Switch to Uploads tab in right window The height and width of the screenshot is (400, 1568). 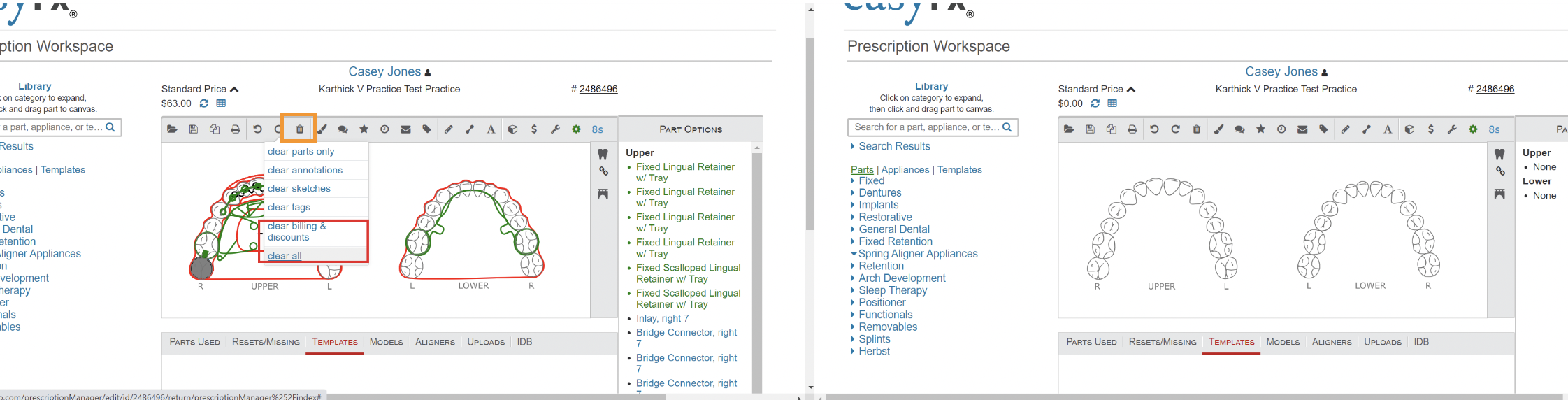[x=1383, y=342]
